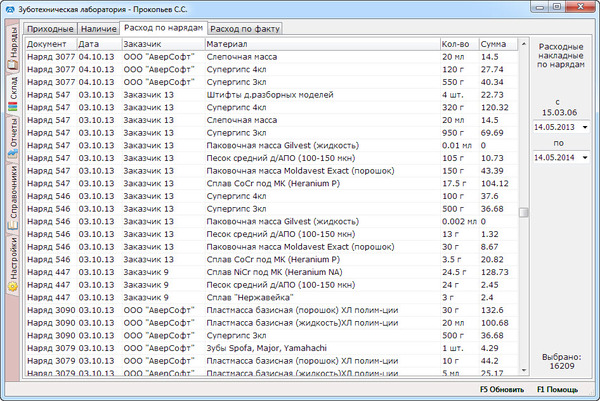Viewport: 600px width, 401px height.
Task: Select the Сплав NiCr под МК (Heranium NA) row
Action: [x=271, y=272]
